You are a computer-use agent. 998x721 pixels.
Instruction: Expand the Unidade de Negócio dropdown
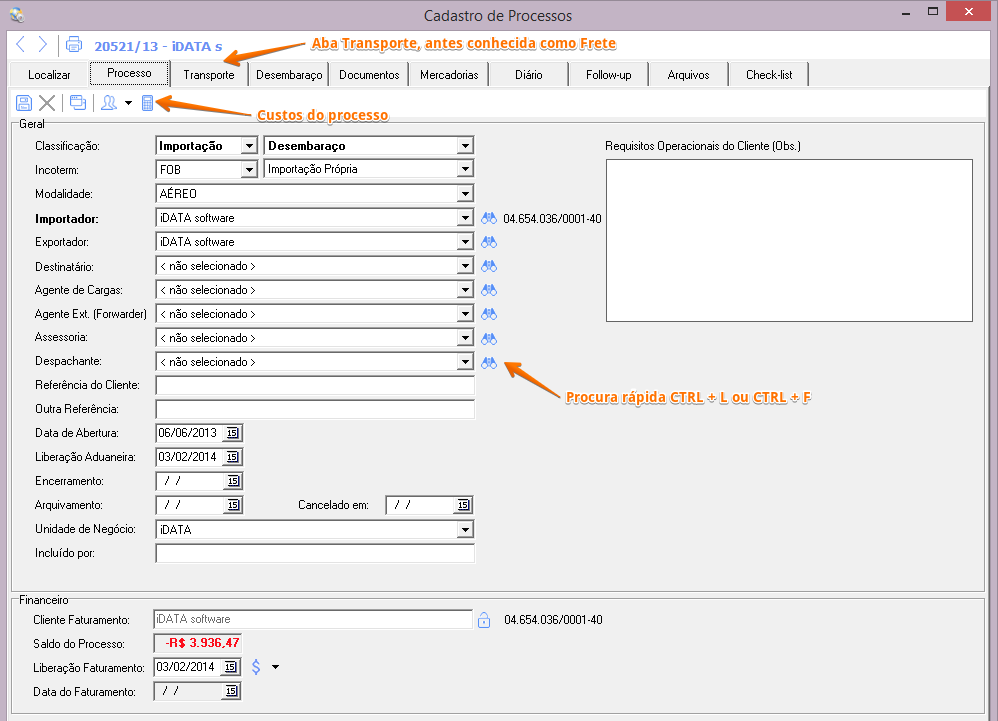[464, 530]
